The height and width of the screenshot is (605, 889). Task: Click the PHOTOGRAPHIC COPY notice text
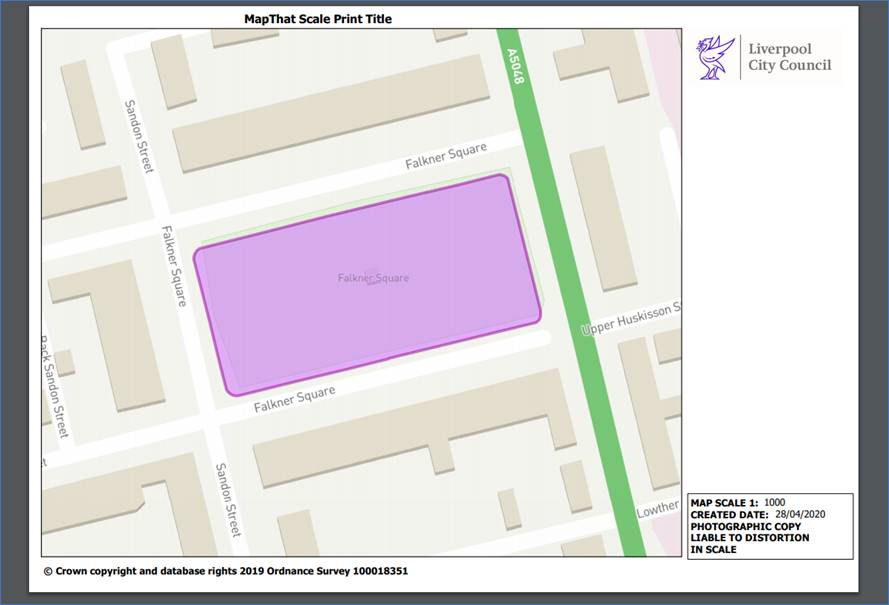(x=750, y=538)
